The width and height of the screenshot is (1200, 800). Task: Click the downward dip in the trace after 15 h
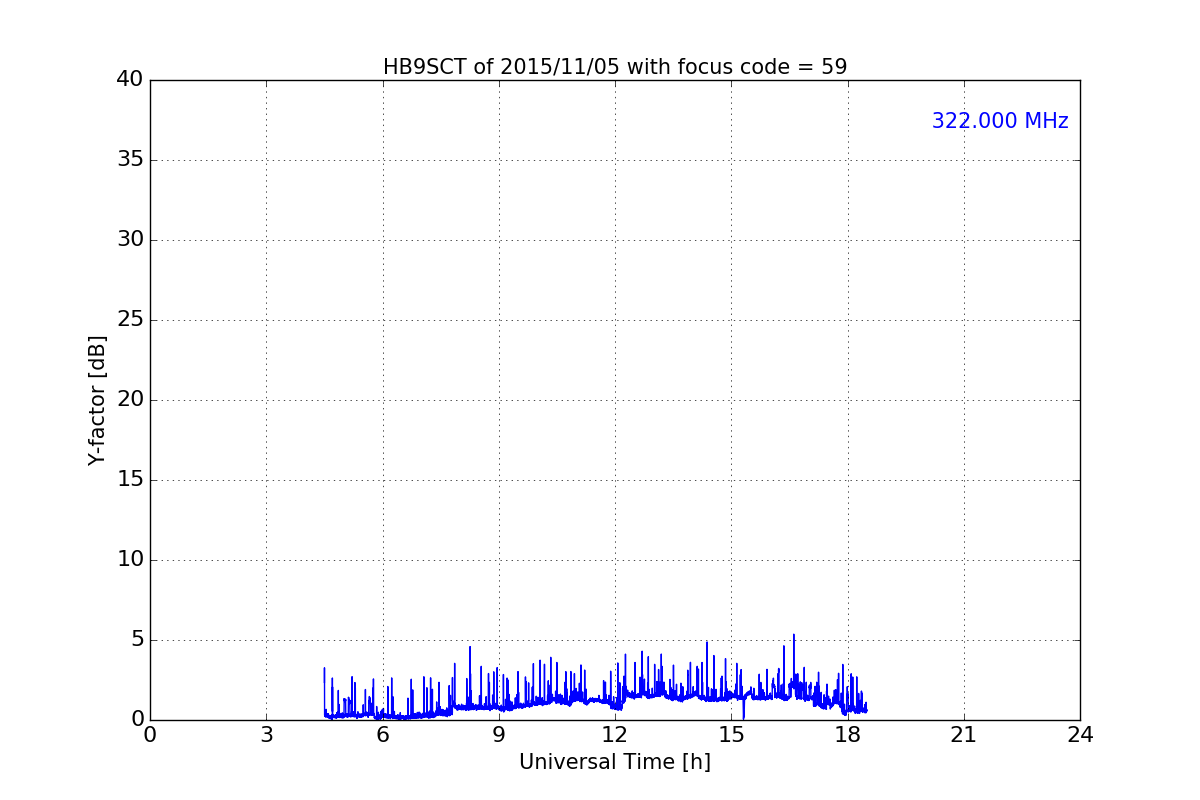tap(743, 708)
